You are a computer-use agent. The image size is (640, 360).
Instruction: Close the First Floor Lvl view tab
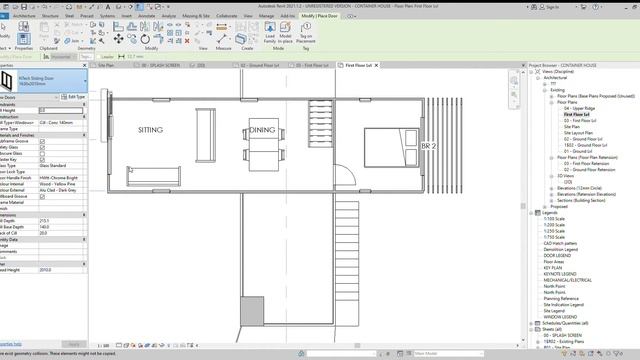(376, 65)
